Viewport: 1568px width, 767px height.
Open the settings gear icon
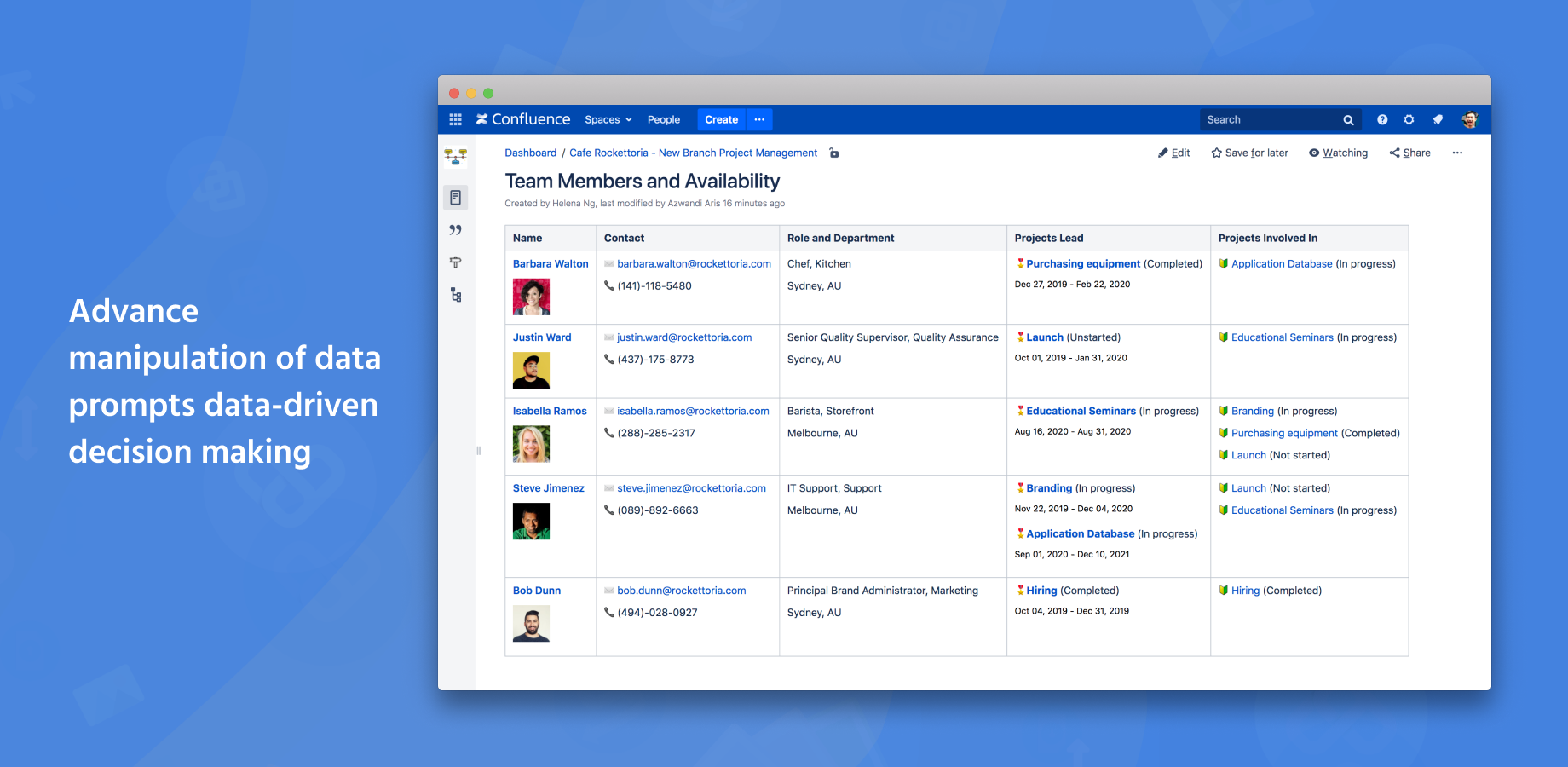(1409, 120)
